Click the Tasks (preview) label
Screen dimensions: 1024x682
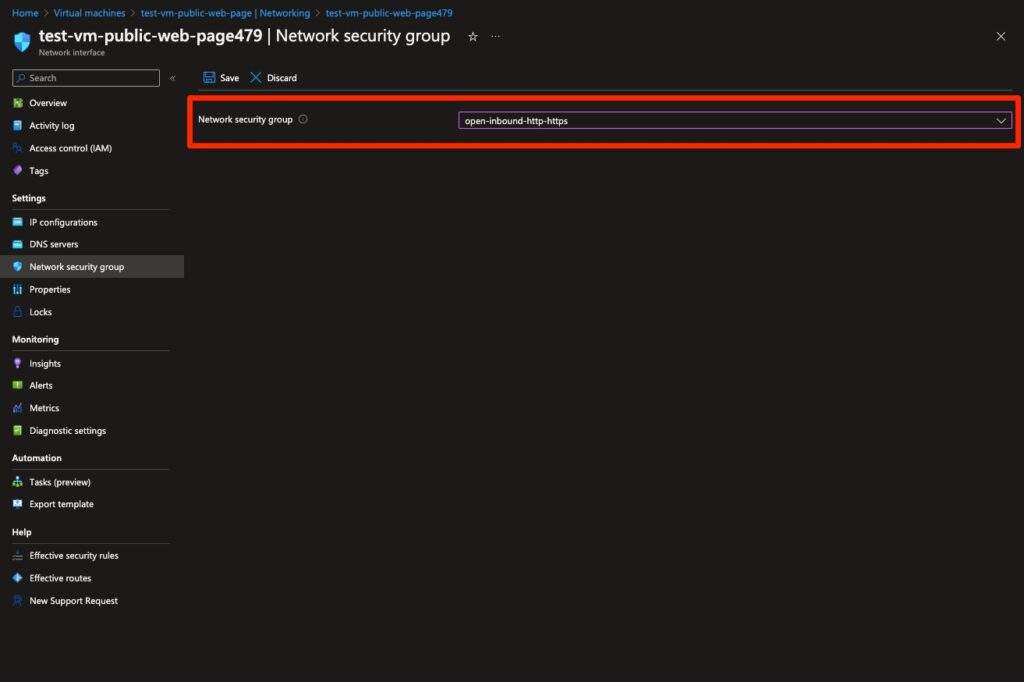tap(60, 482)
